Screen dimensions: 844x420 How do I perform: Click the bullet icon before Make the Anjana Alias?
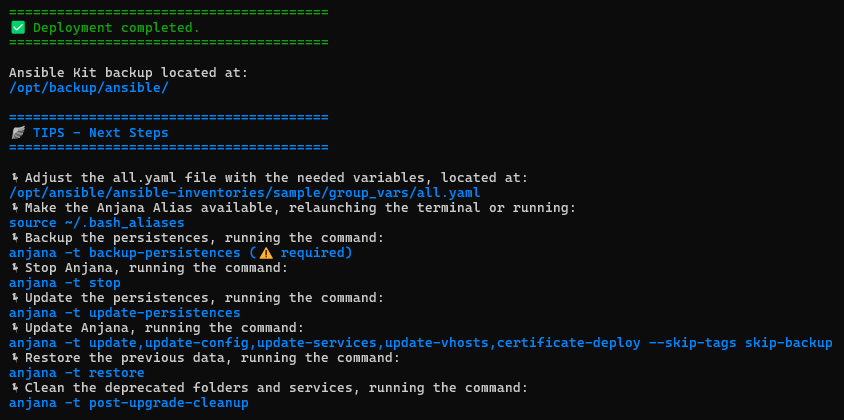[14, 208]
